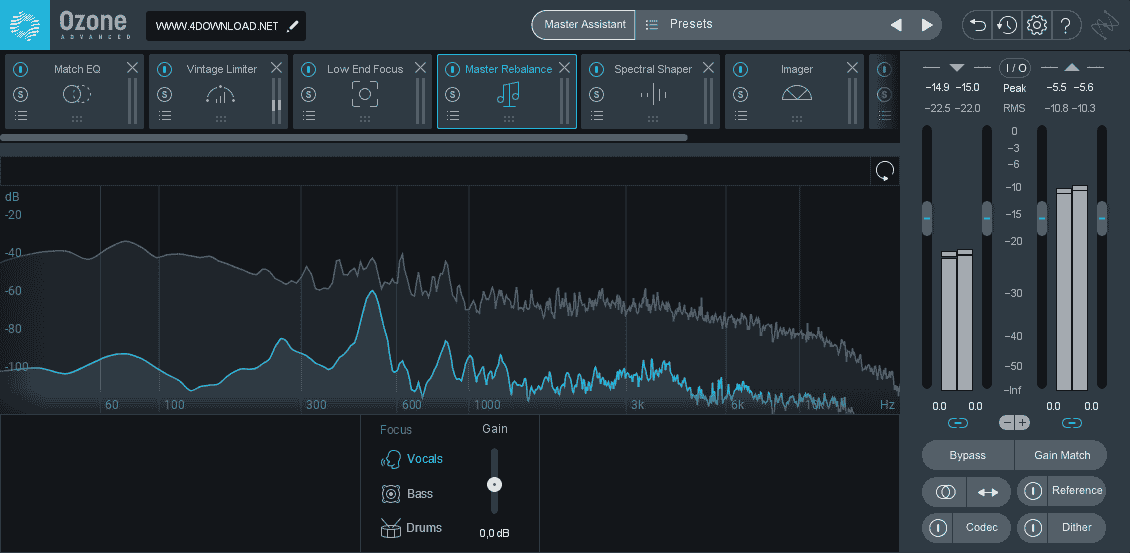Enable the Codec power toggle
The image size is (1130, 553).
pos(938,528)
